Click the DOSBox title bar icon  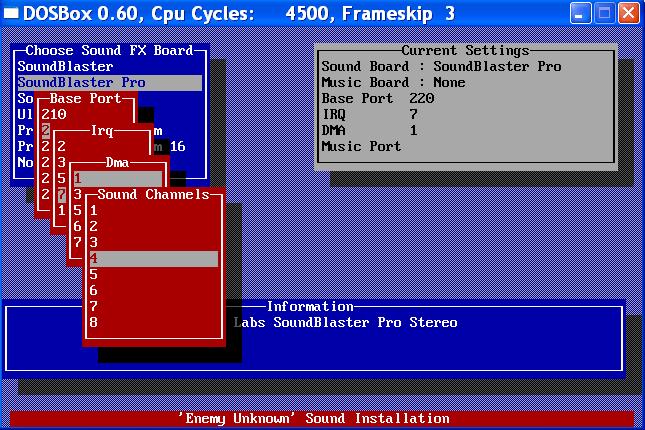click(x=11, y=13)
